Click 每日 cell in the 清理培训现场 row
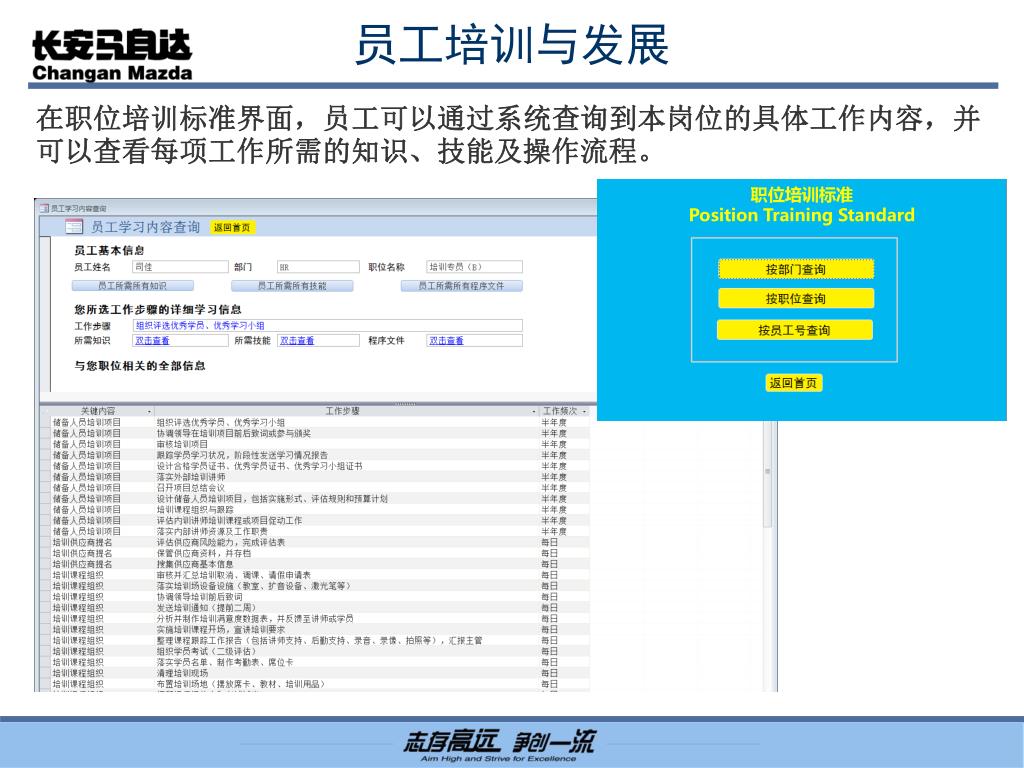This screenshot has height=768, width=1024. coord(549,673)
